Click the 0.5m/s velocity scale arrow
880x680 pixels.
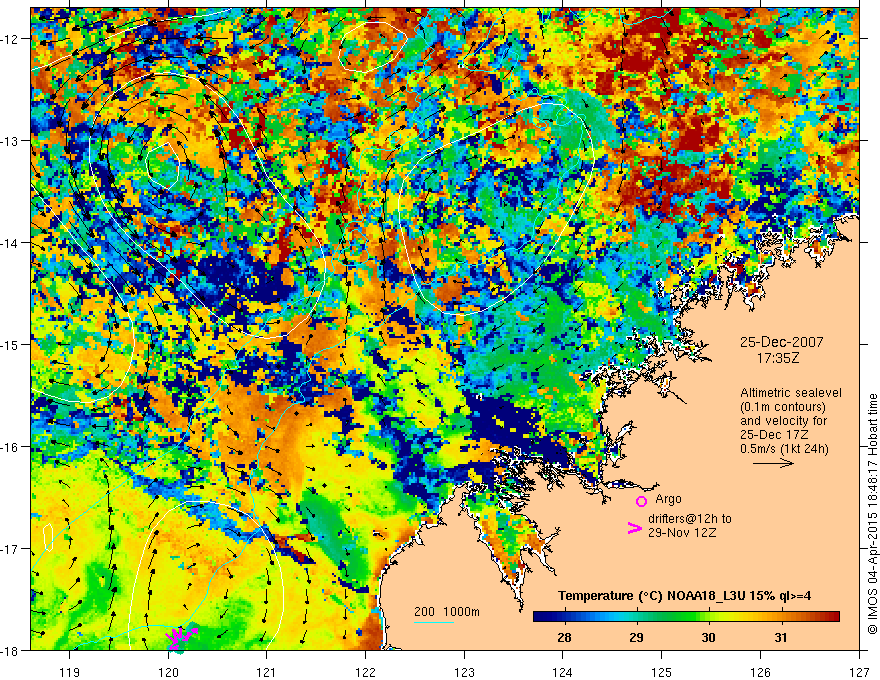(x=773, y=463)
